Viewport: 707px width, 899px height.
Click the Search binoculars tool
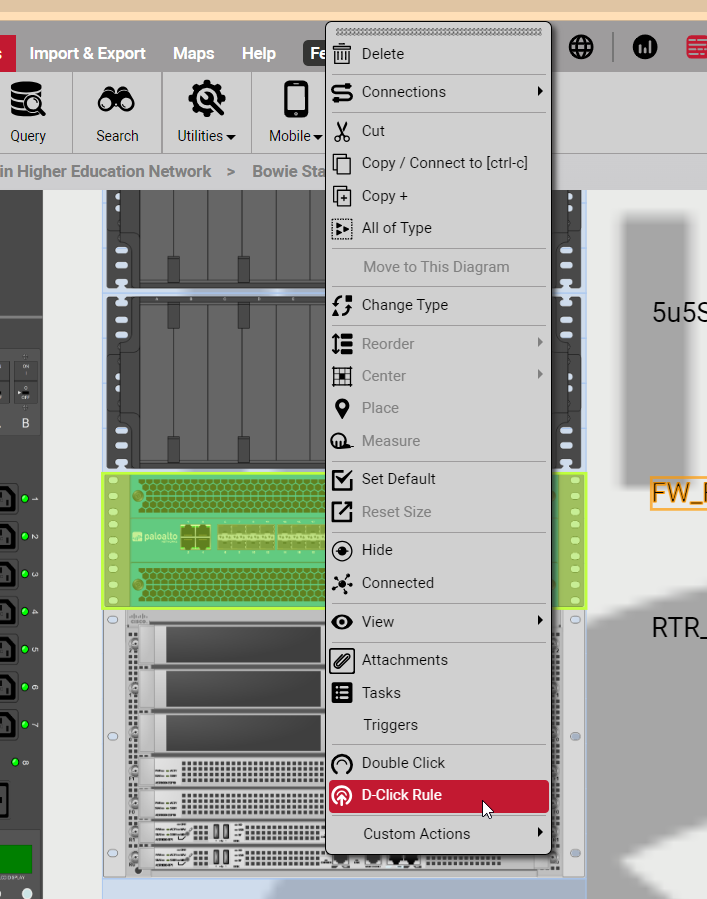pos(117,112)
